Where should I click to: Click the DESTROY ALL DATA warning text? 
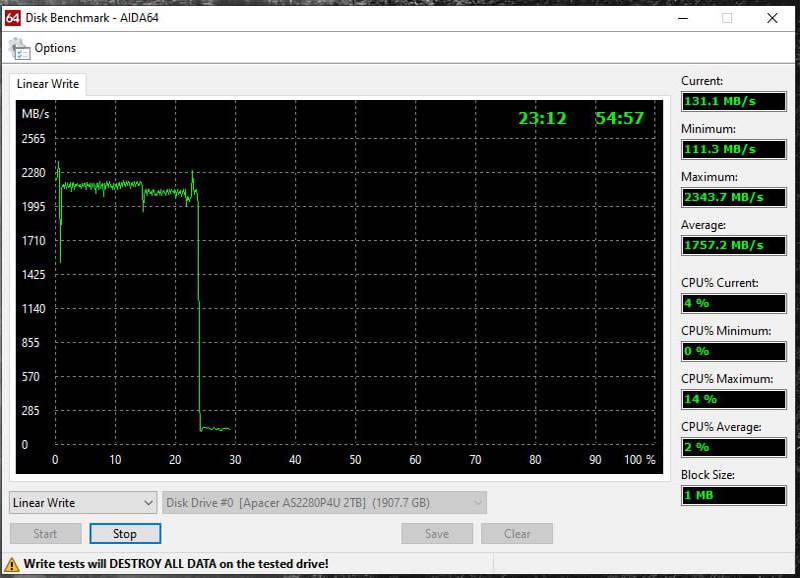176,564
